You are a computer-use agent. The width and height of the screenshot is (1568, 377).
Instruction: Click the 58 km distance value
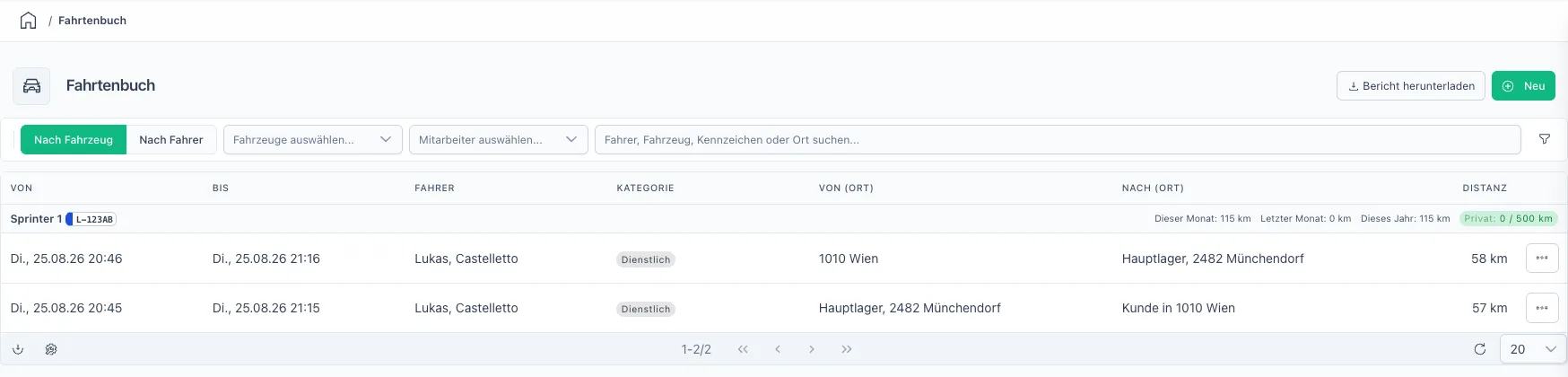click(1489, 259)
